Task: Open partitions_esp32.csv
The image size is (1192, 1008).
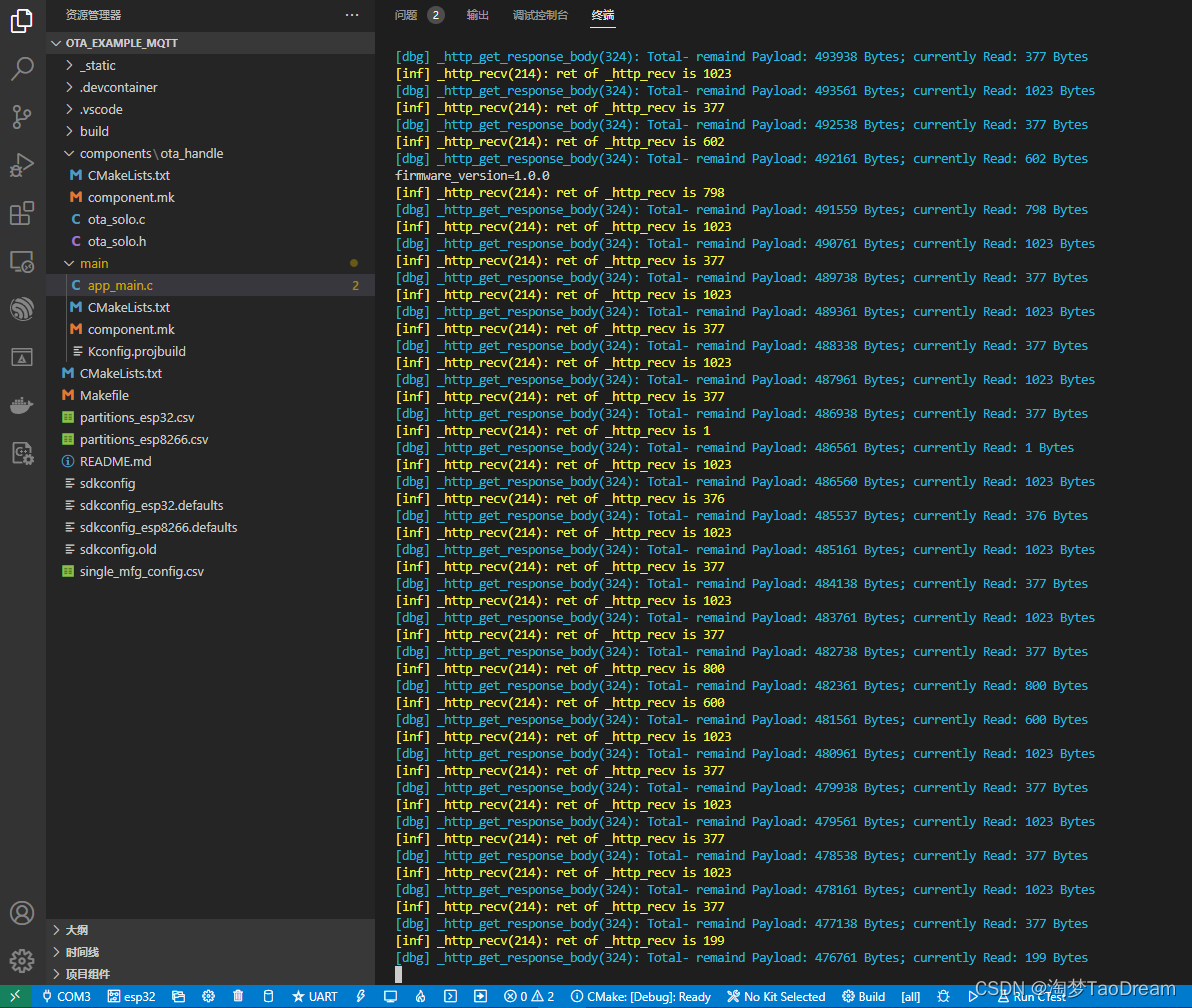Action: click(x=211, y=417)
